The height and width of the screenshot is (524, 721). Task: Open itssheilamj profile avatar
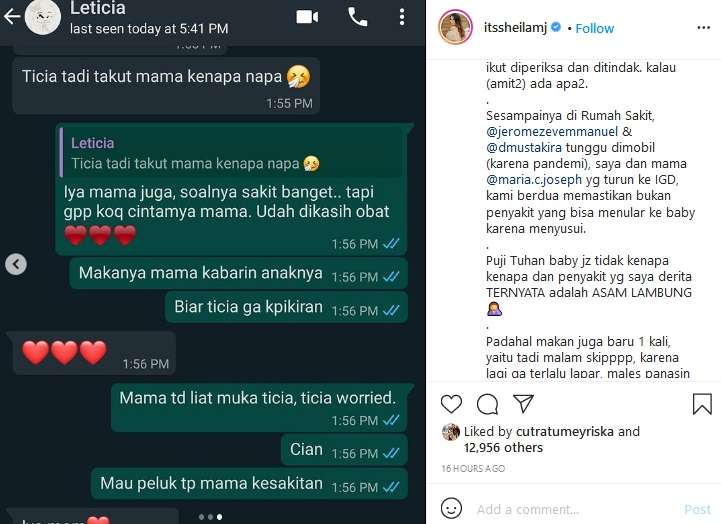(455, 28)
